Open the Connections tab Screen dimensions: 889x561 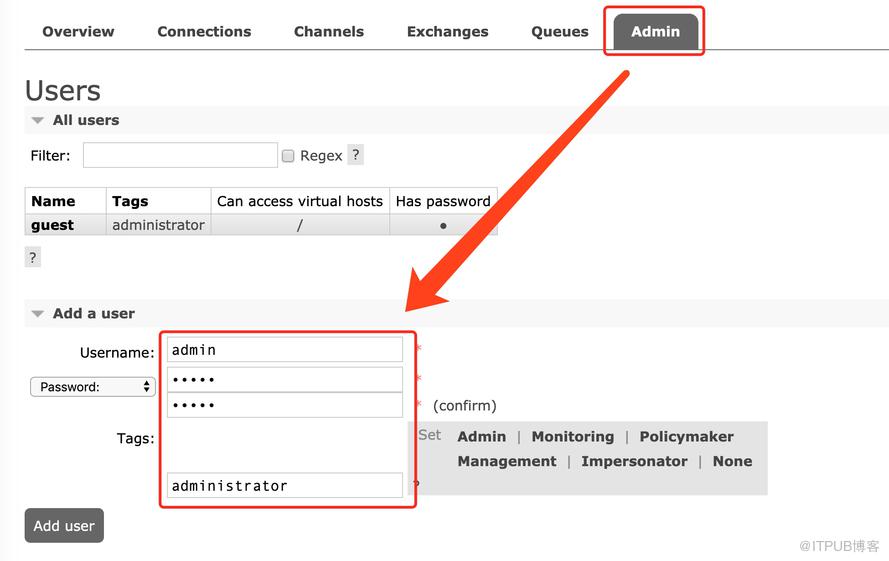point(204,32)
